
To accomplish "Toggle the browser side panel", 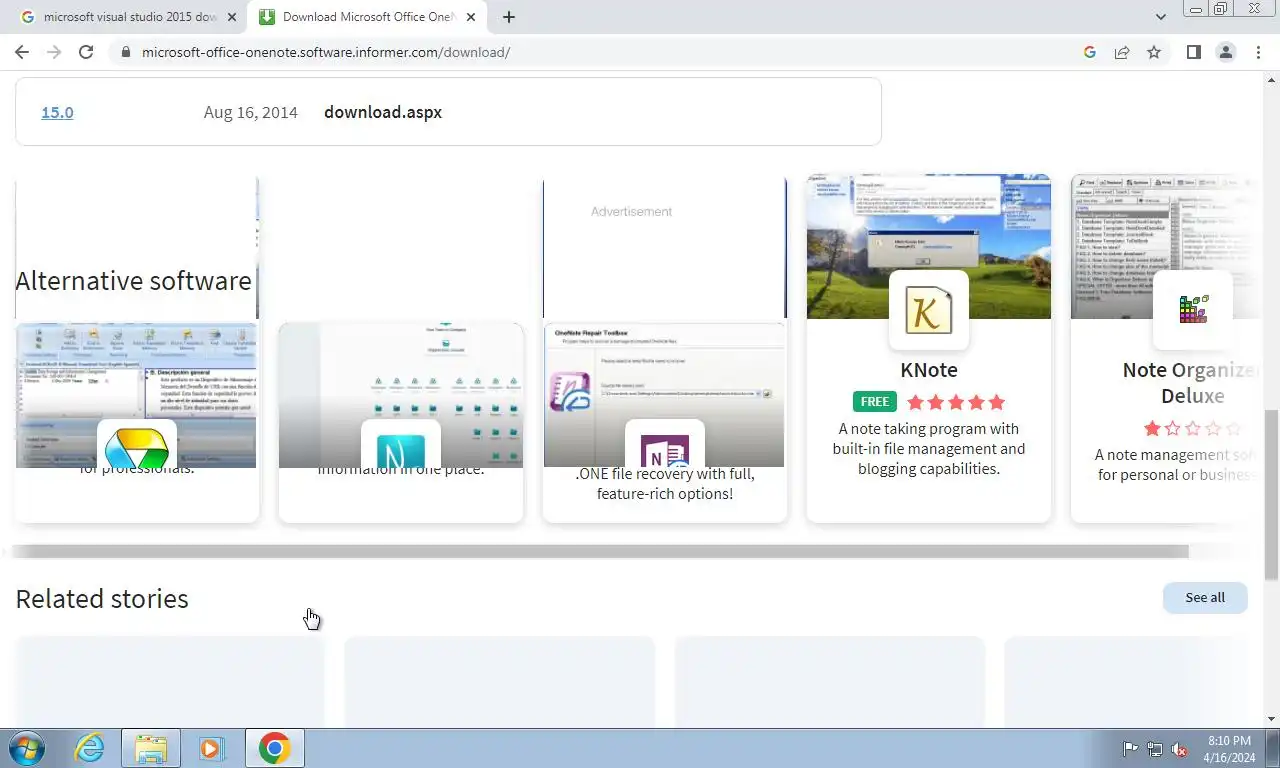I will pyautogui.click(x=1193, y=52).
